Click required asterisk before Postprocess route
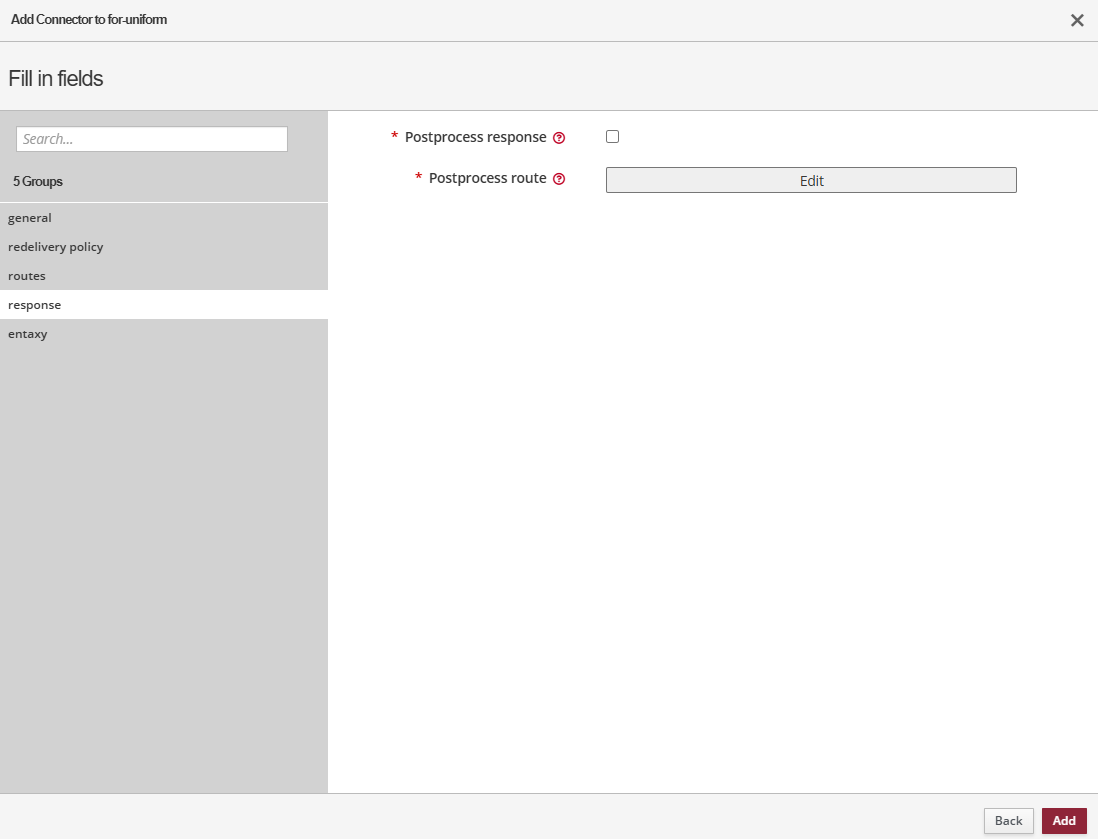This screenshot has width=1098, height=839. (418, 178)
